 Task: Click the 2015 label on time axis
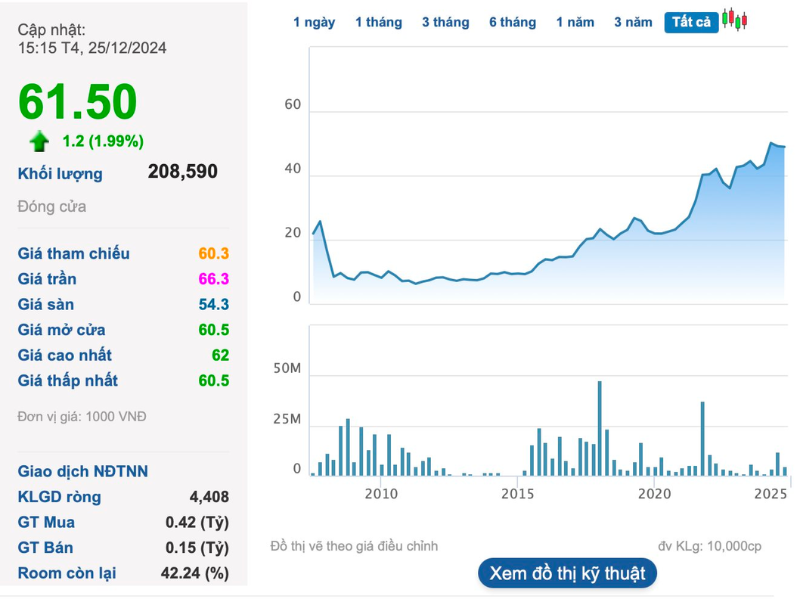(x=517, y=493)
